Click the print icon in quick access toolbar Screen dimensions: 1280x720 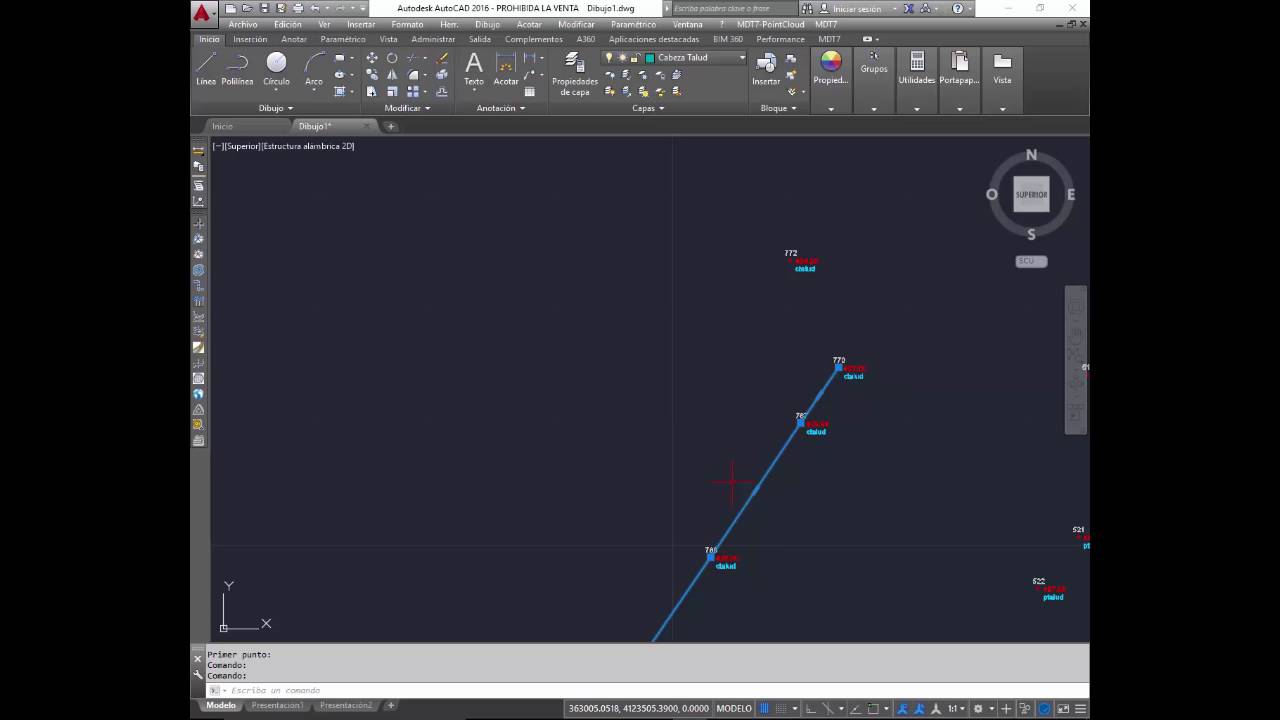(x=298, y=8)
